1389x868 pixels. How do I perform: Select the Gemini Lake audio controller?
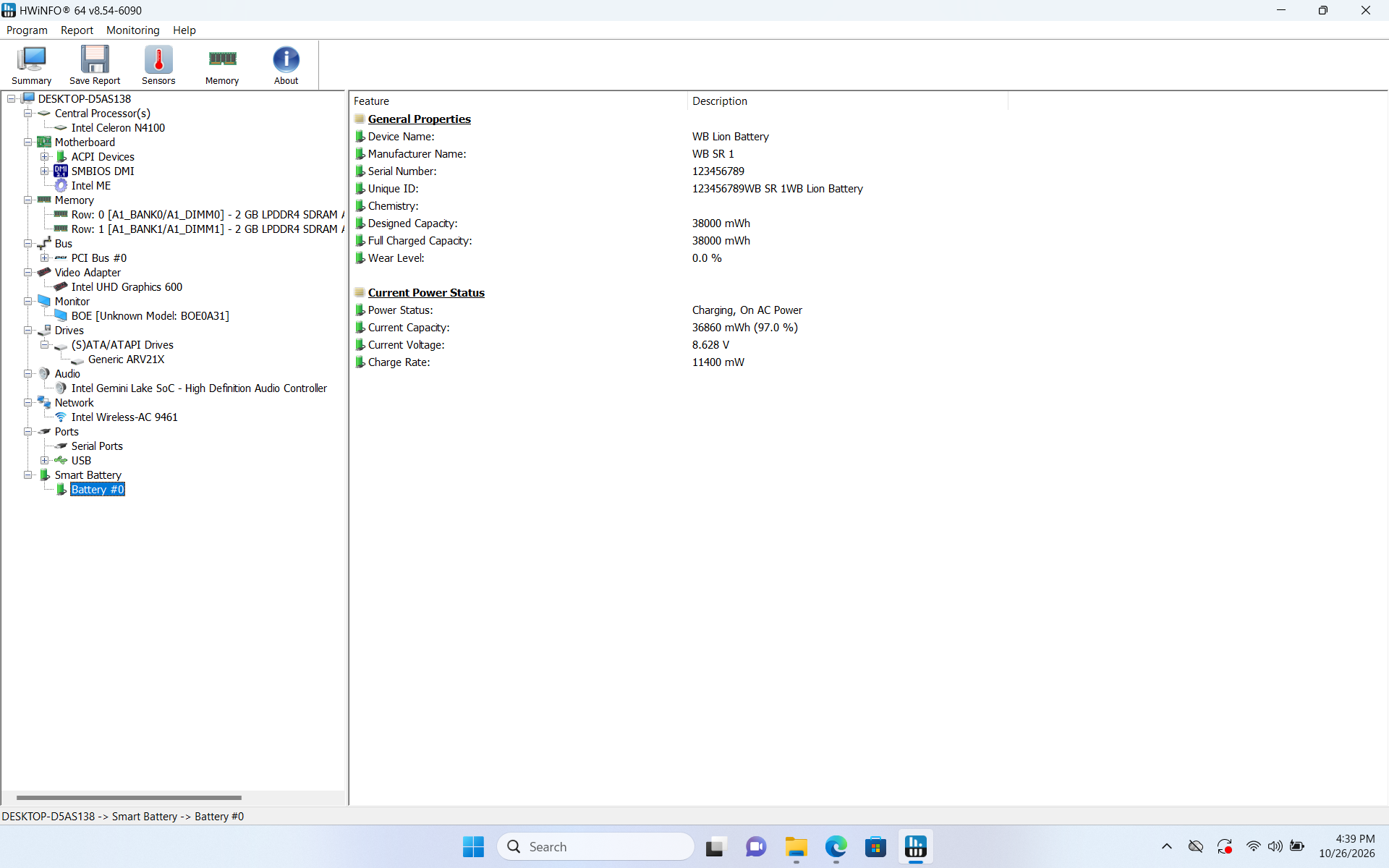(199, 388)
